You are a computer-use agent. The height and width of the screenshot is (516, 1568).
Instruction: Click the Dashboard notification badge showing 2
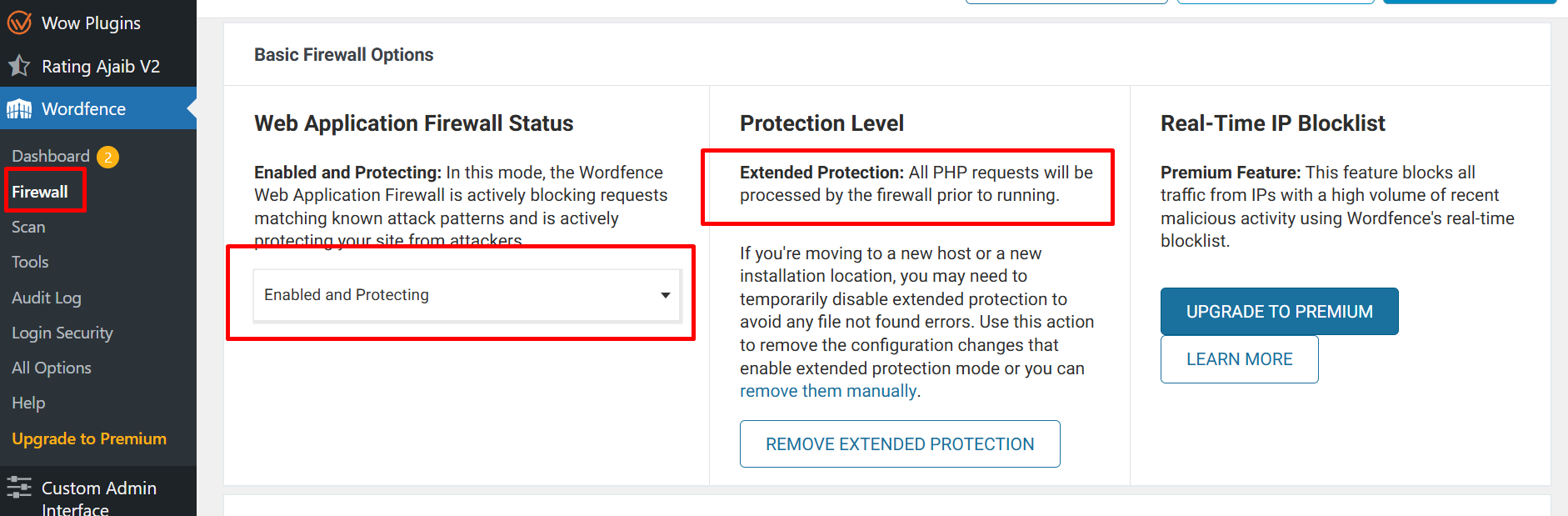click(x=107, y=157)
